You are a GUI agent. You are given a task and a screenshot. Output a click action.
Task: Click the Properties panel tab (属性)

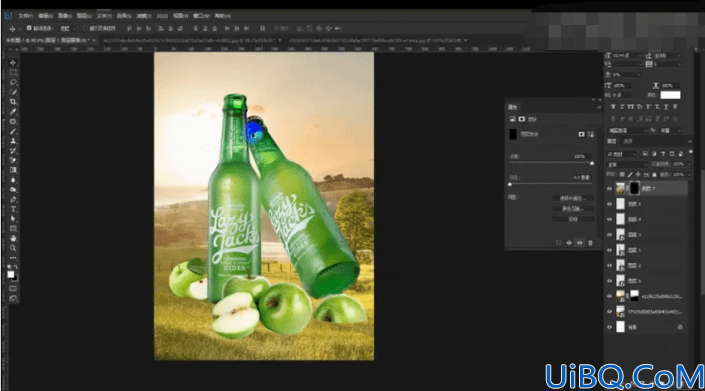click(513, 107)
